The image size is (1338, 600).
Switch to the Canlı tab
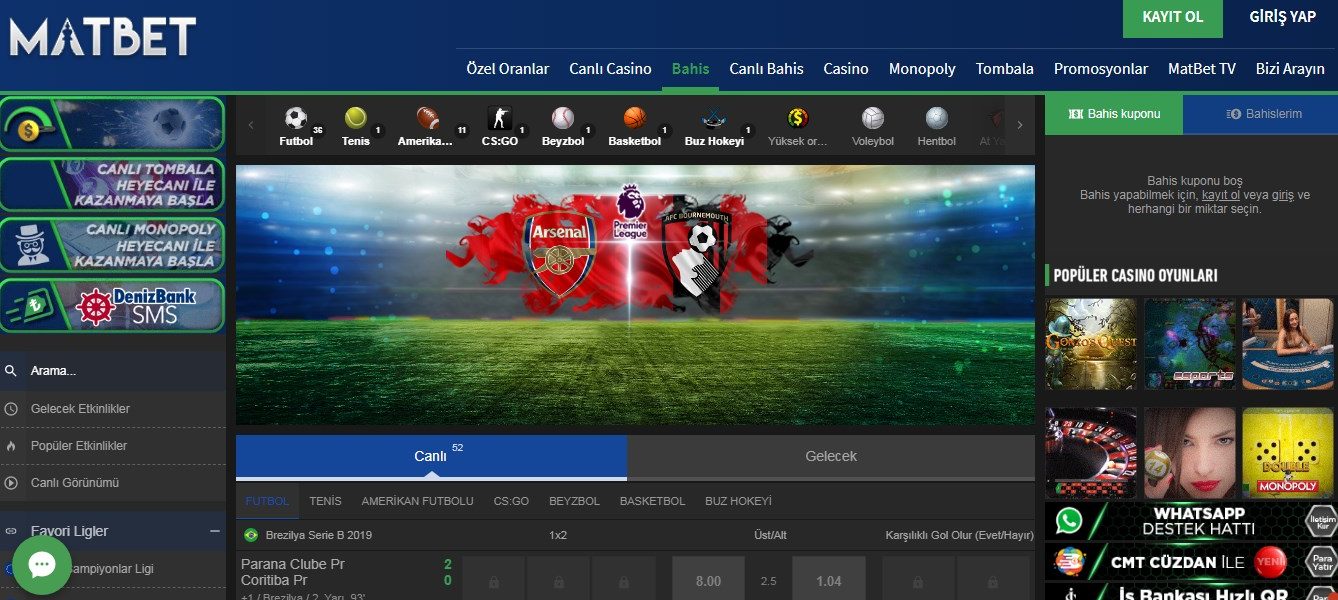coord(431,456)
